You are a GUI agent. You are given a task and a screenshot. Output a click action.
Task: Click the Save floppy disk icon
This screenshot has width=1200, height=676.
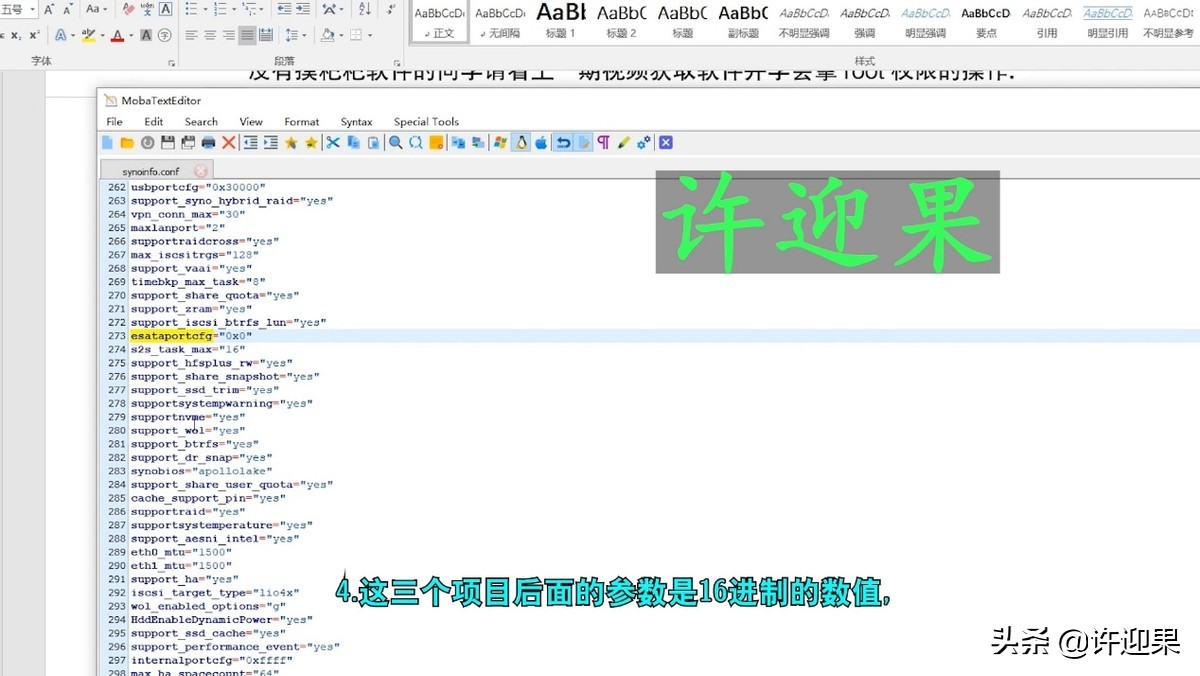pyautogui.click(x=168, y=143)
